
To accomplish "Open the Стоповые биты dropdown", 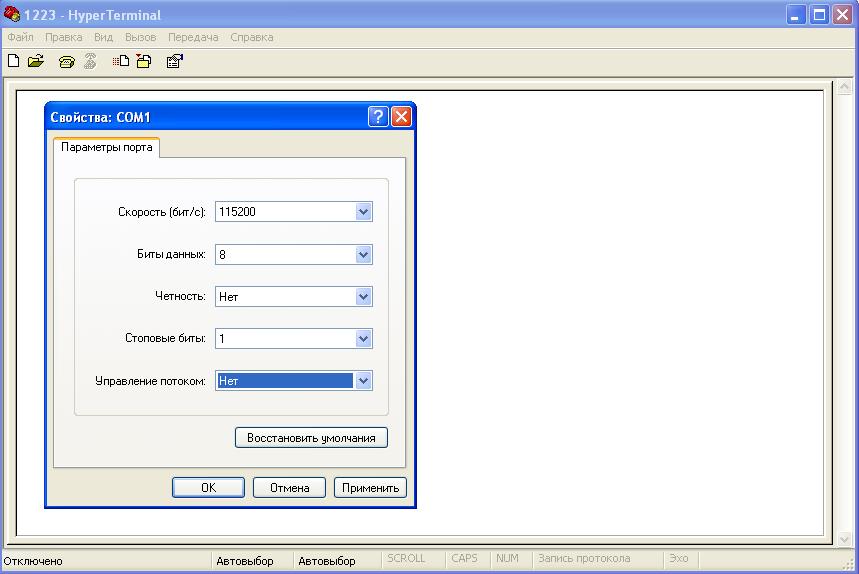I will click(363, 339).
